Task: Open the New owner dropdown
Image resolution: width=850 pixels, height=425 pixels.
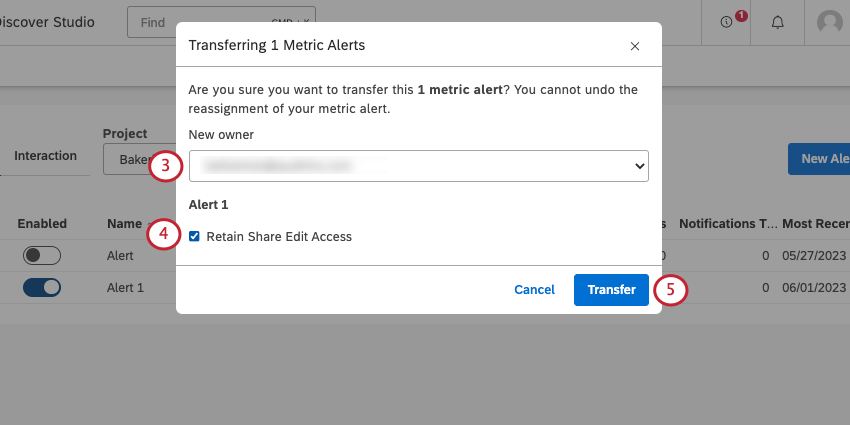Action: click(x=419, y=166)
